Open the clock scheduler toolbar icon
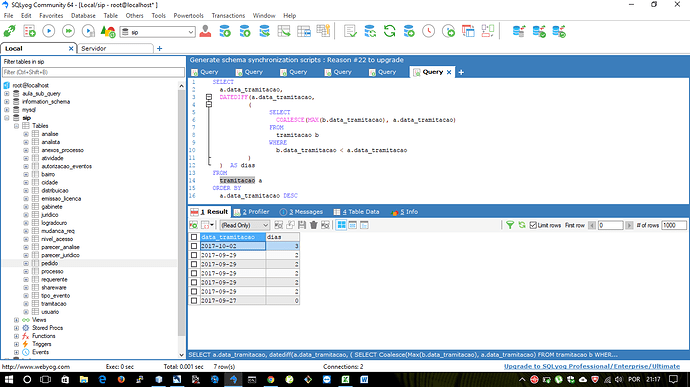The width and height of the screenshot is (690, 387). pos(428,31)
